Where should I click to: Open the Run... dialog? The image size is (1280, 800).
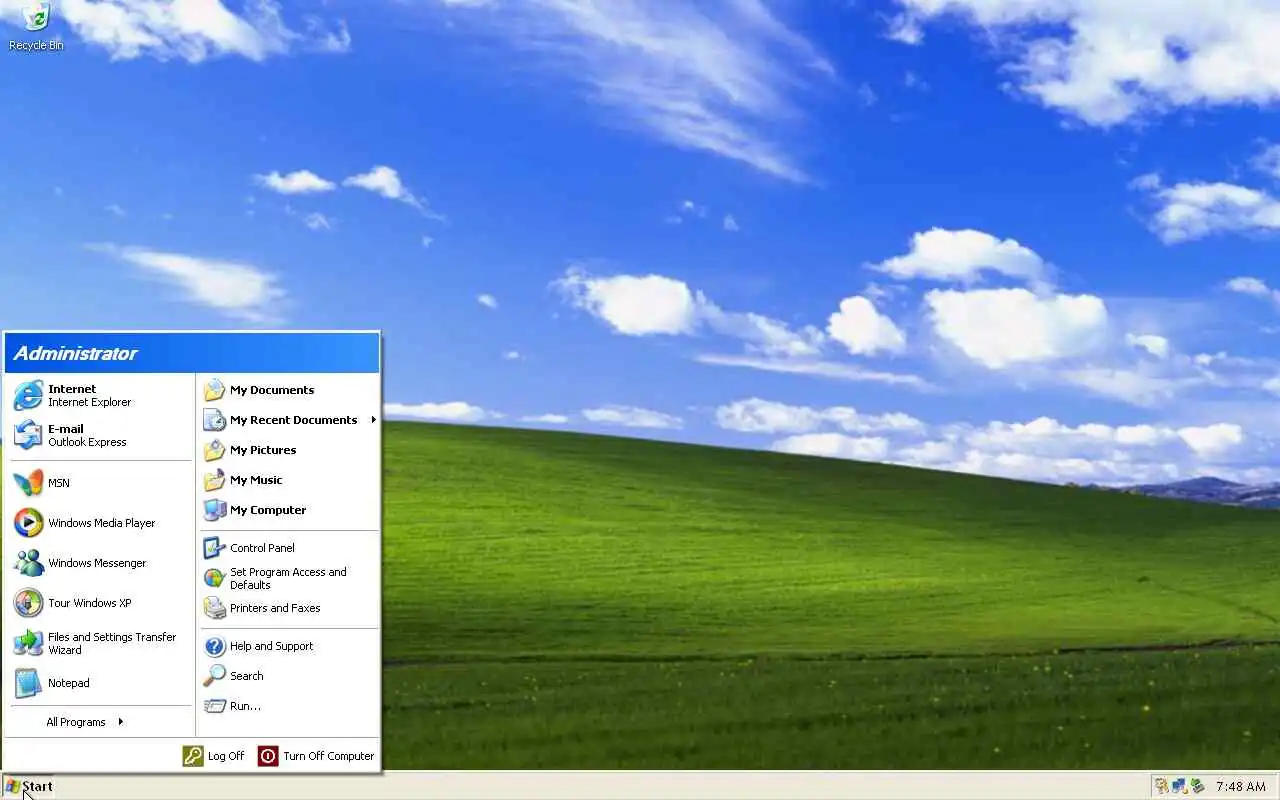click(289, 706)
